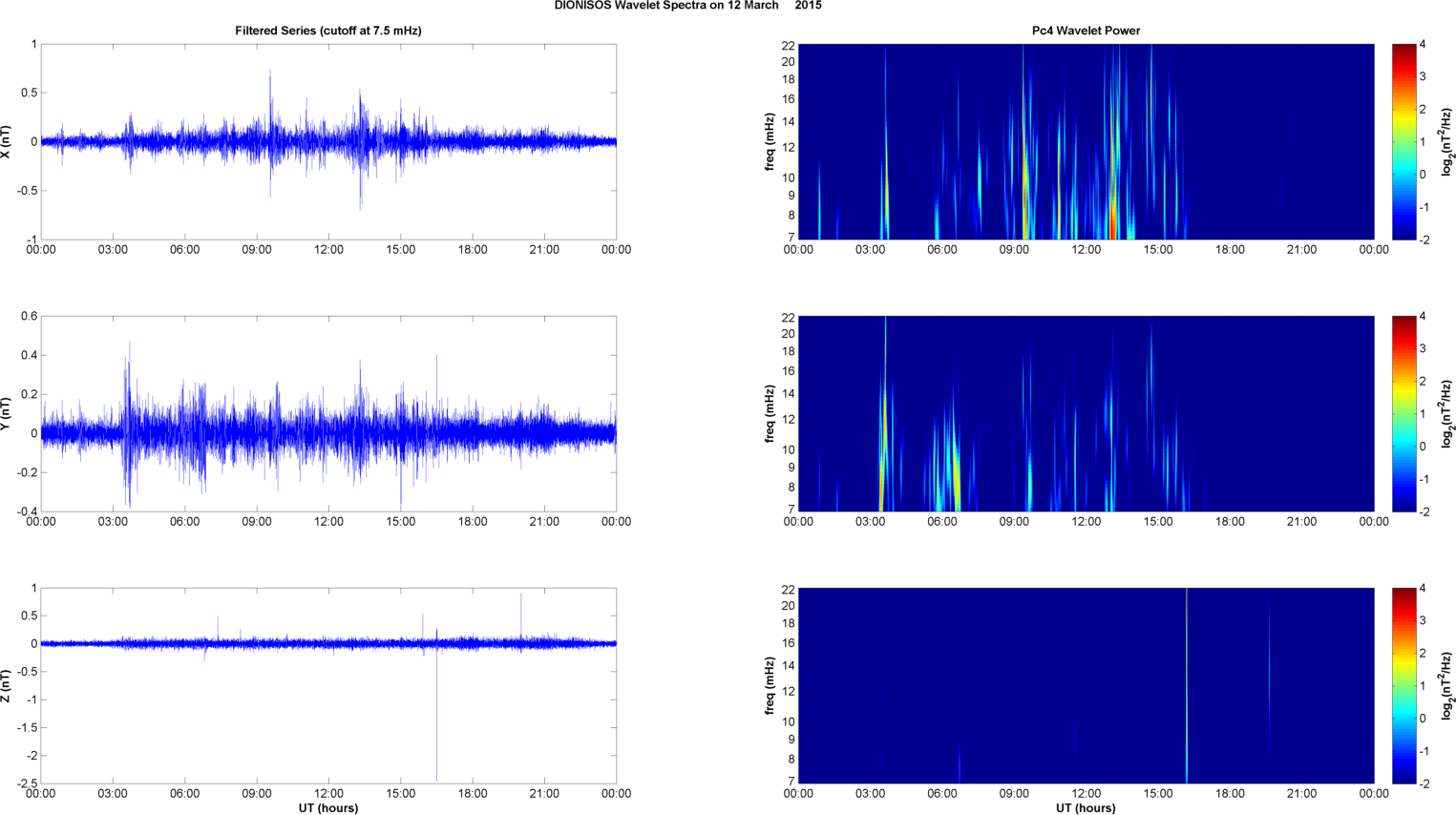The image size is (1456, 815).
Task: Click the "Y (nT)" axis label
Action: click(x=7, y=413)
